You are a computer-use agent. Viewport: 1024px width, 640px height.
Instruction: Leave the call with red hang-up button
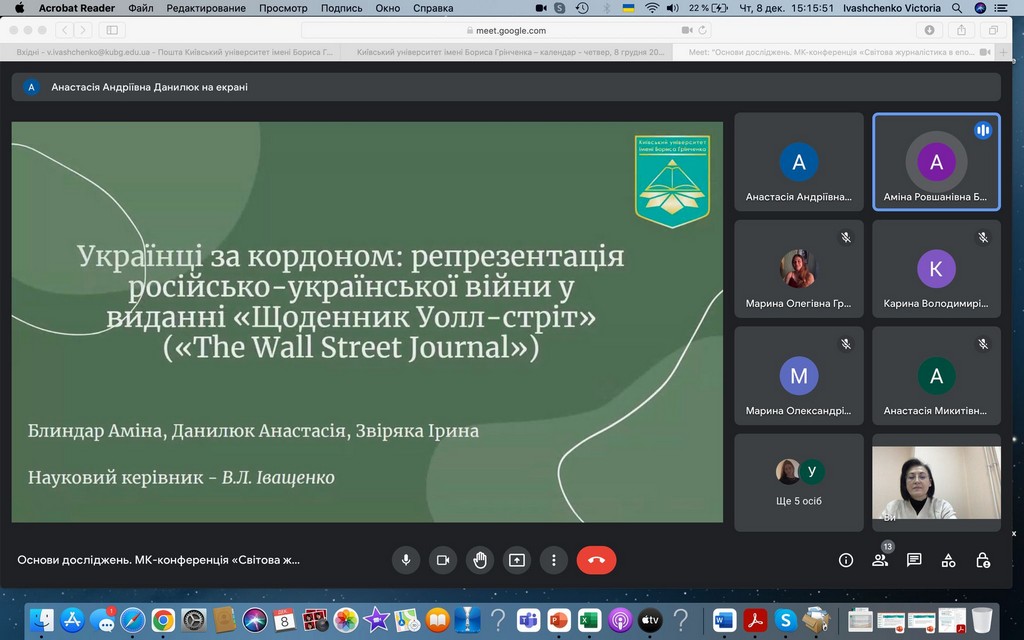[x=597, y=560]
